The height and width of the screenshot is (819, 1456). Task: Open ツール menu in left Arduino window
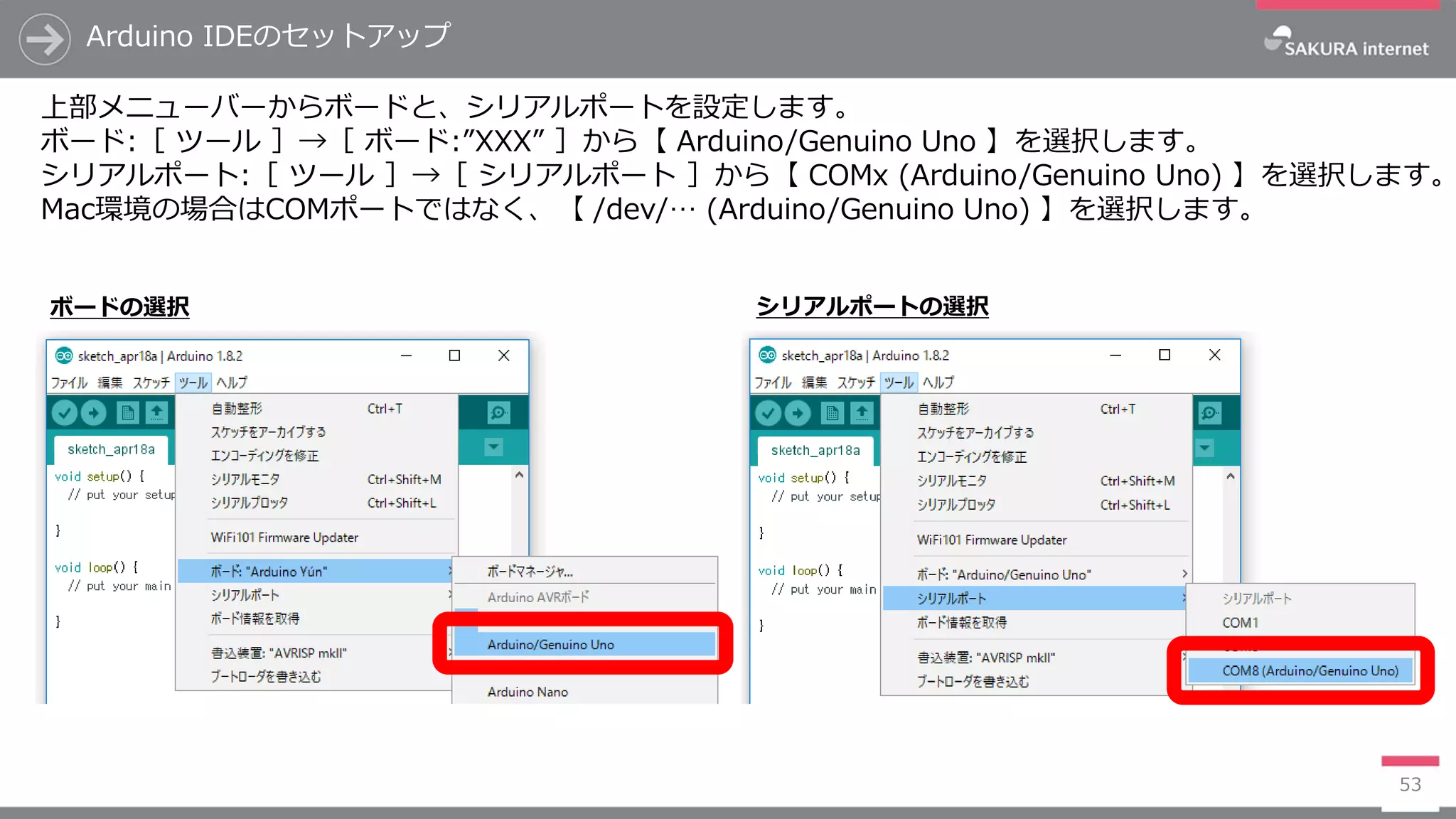pos(193,382)
